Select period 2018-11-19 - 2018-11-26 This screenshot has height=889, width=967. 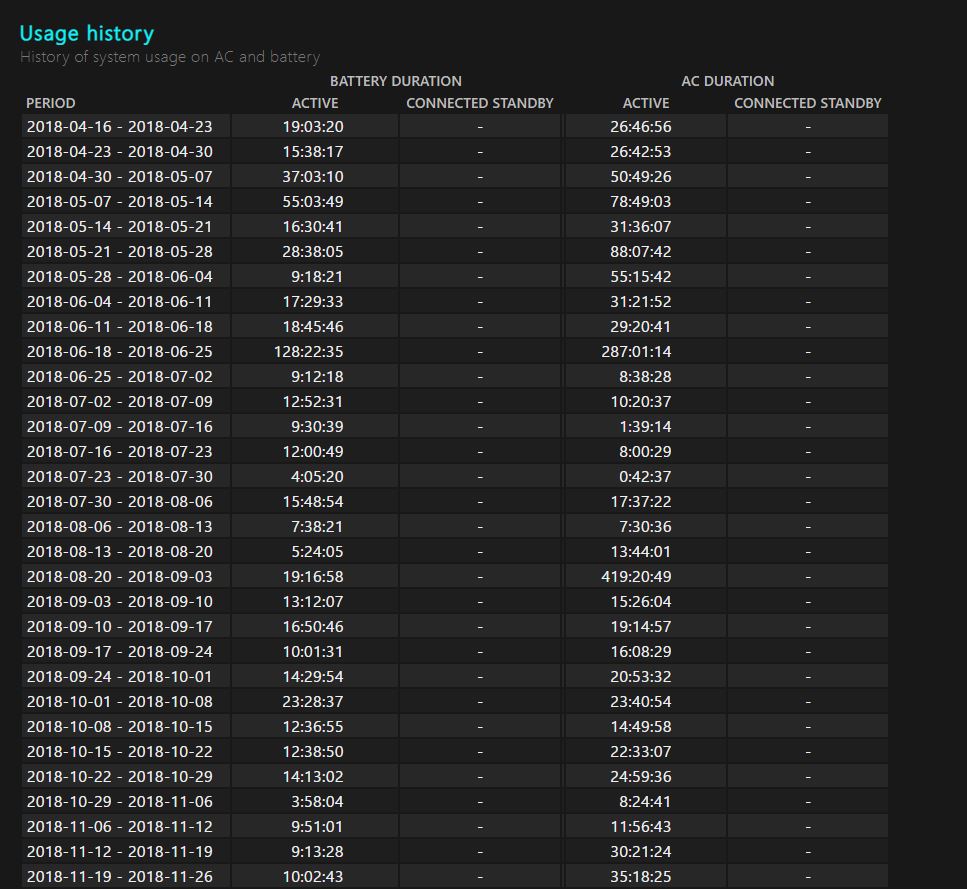click(120, 876)
